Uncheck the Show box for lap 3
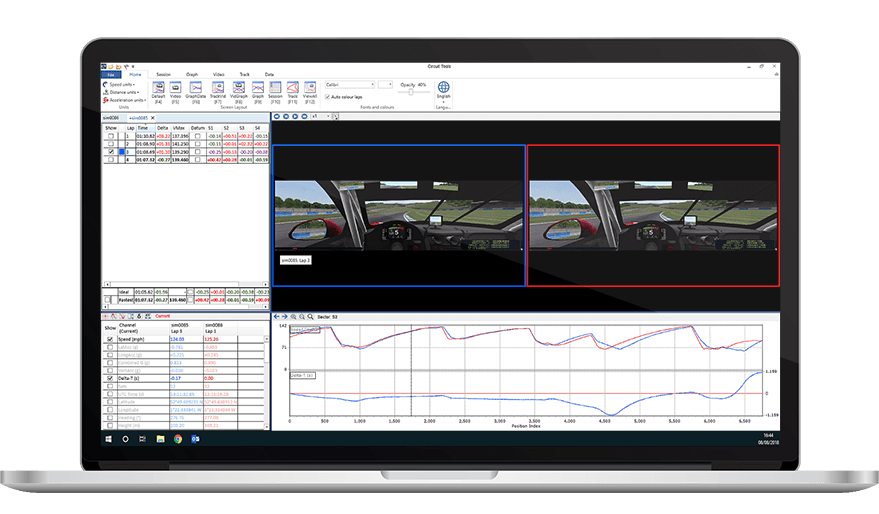Image resolution: width=879 pixels, height=514 pixels. pyautogui.click(x=110, y=152)
